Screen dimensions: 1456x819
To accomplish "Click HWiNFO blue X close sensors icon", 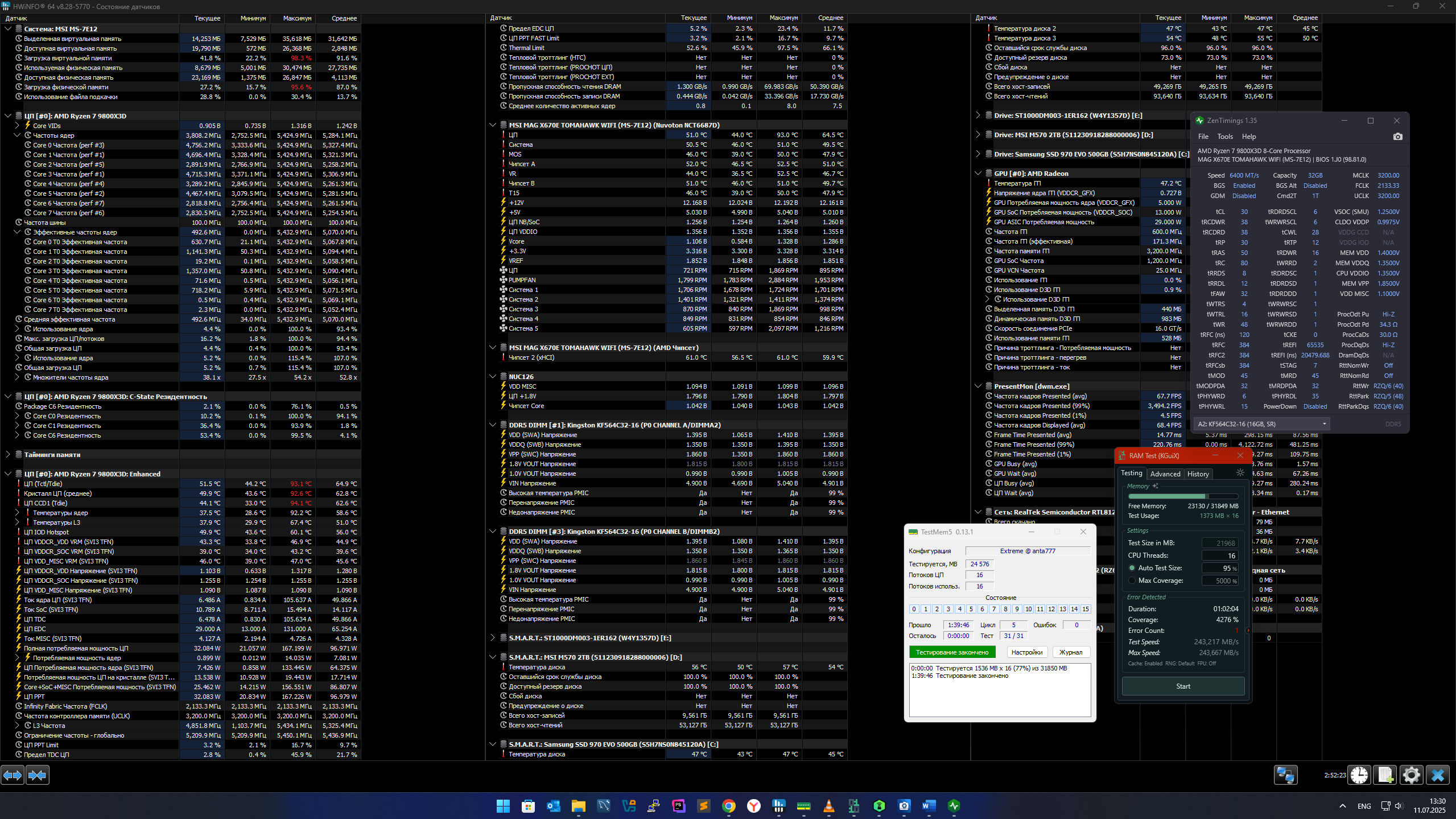I will (1437, 775).
